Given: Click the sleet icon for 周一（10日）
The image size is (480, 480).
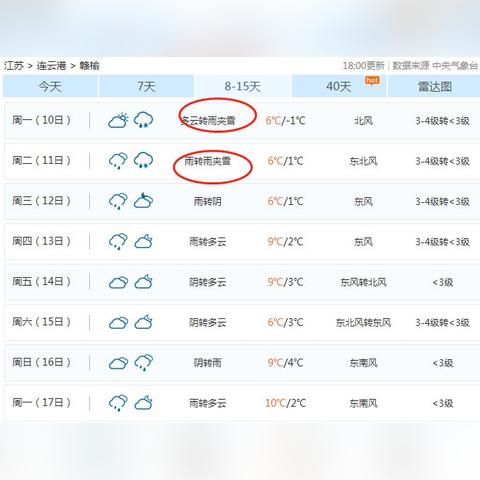Looking at the screenshot, I should pyautogui.click(x=143, y=120).
